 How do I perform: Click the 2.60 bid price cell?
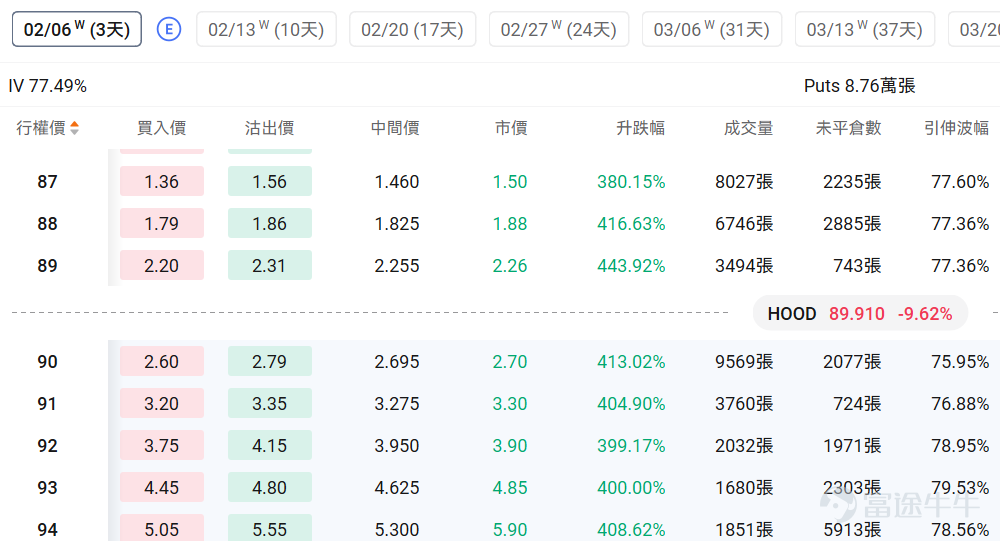pos(162,361)
